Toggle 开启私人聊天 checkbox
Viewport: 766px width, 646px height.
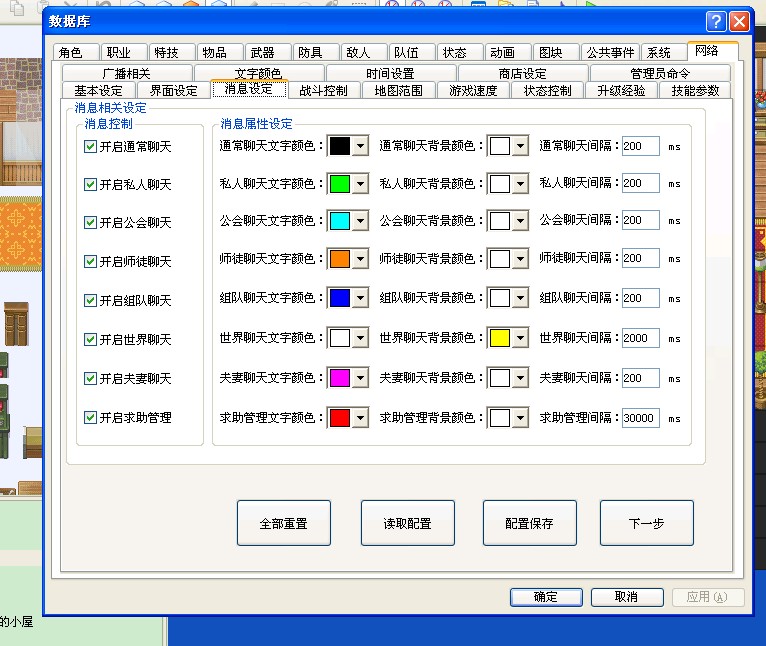coord(90,184)
